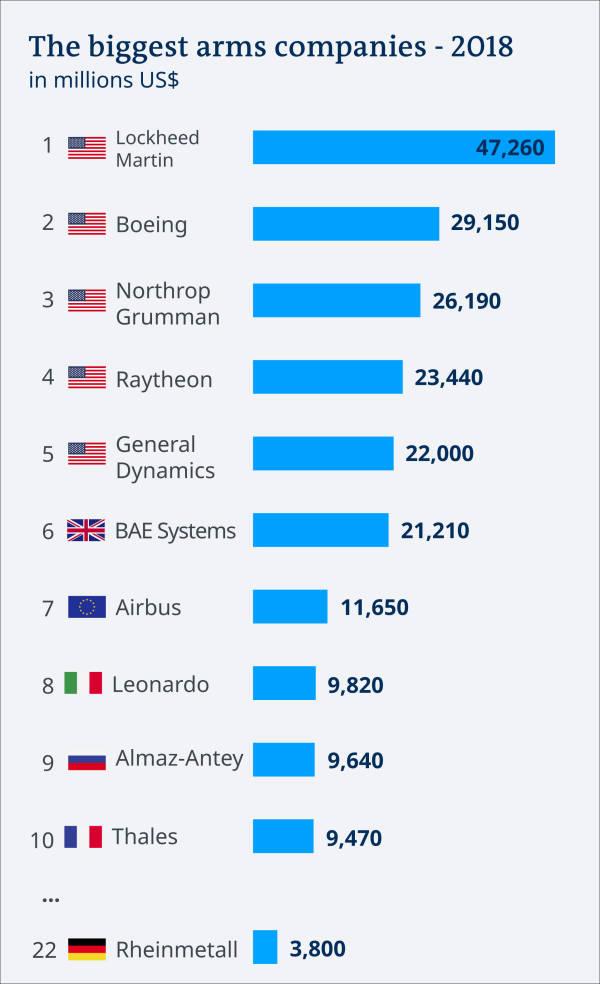Click the US flag beside Raytheon
The width and height of the screenshot is (600, 984).
[x=87, y=377]
